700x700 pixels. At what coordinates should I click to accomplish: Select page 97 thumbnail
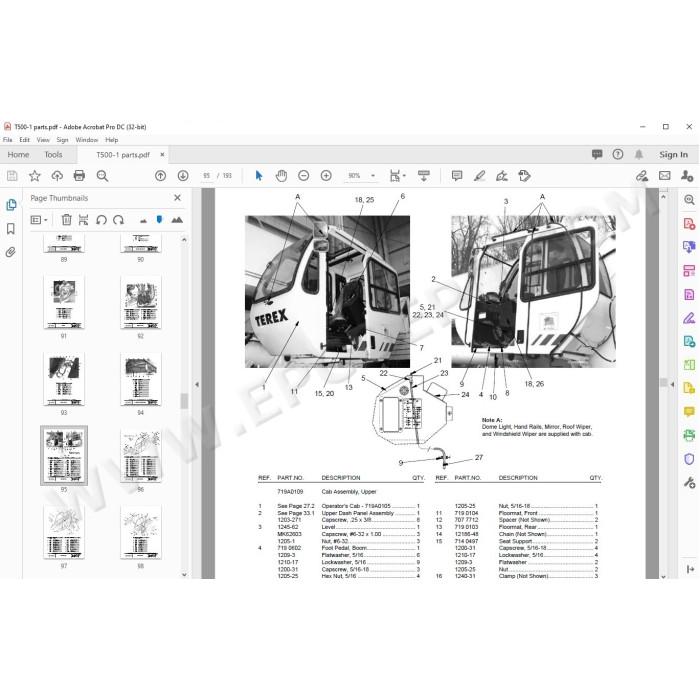pos(64,532)
